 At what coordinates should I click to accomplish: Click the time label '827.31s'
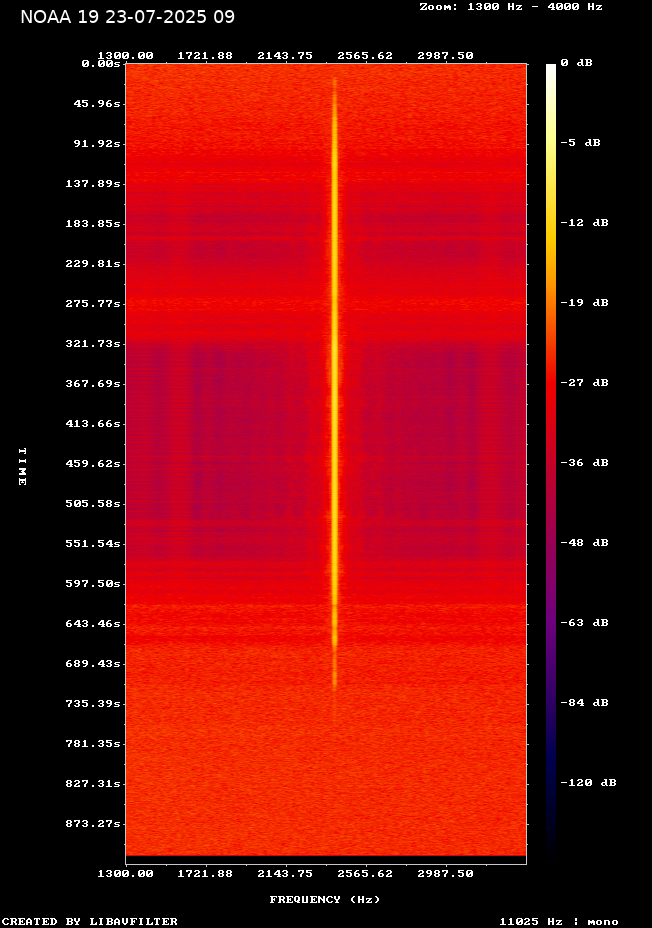point(93,784)
